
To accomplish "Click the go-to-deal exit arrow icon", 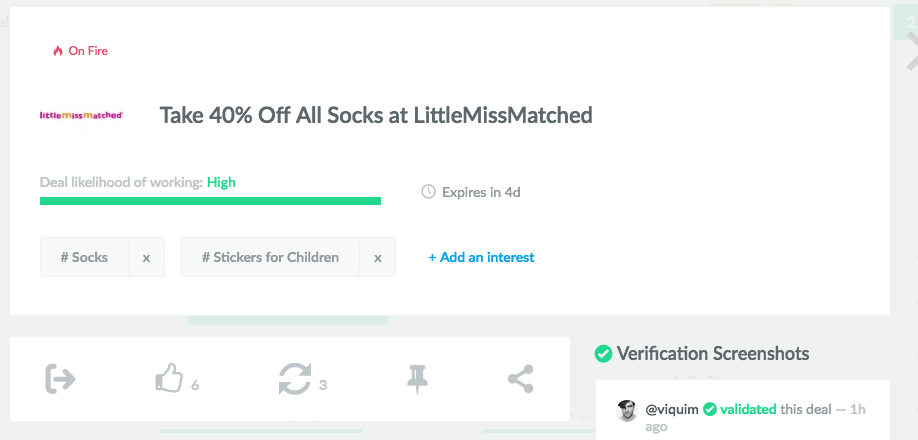I will (x=61, y=379).
